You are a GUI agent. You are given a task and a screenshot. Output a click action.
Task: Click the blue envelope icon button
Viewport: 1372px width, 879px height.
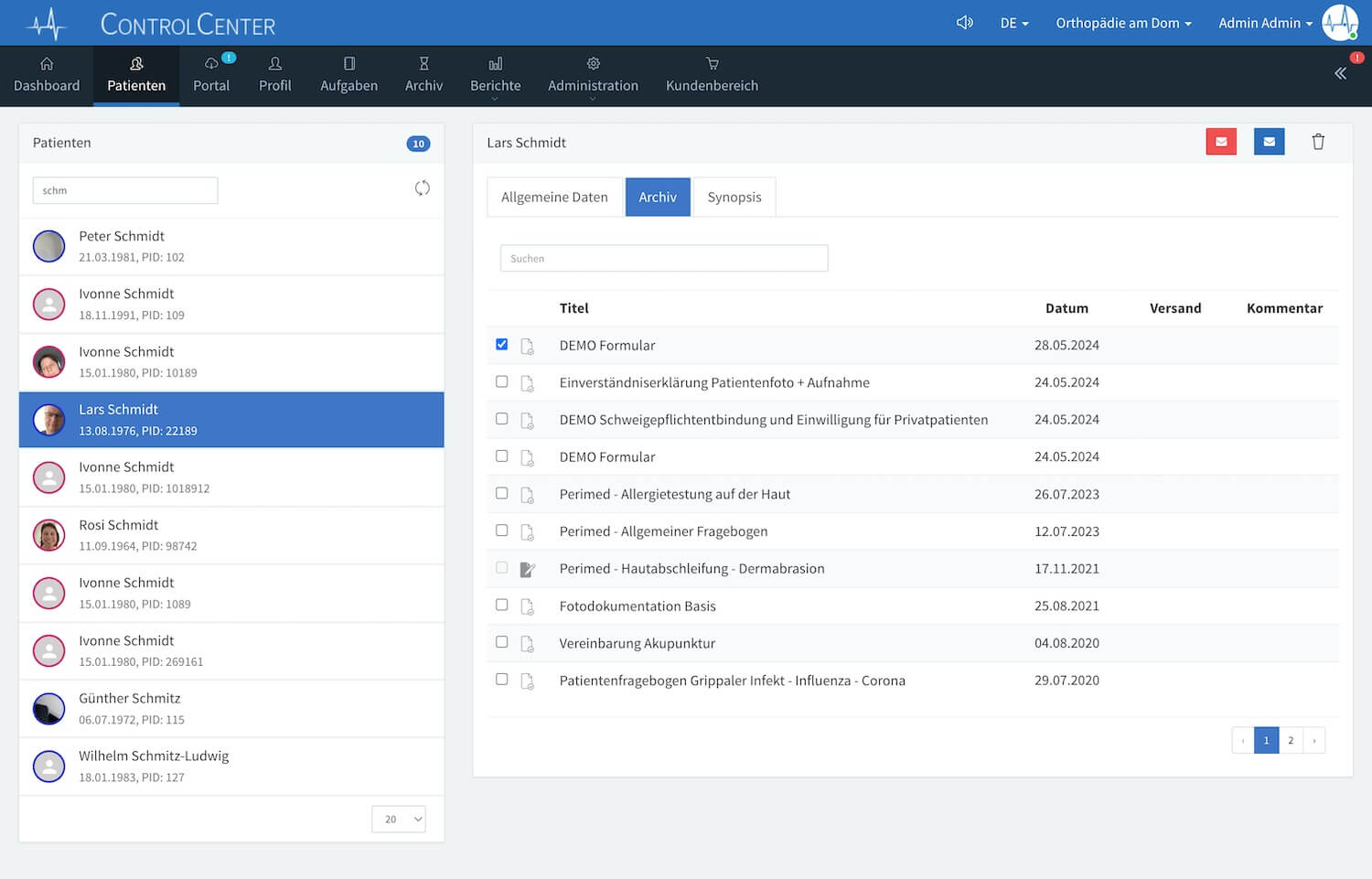[1269, 142]
